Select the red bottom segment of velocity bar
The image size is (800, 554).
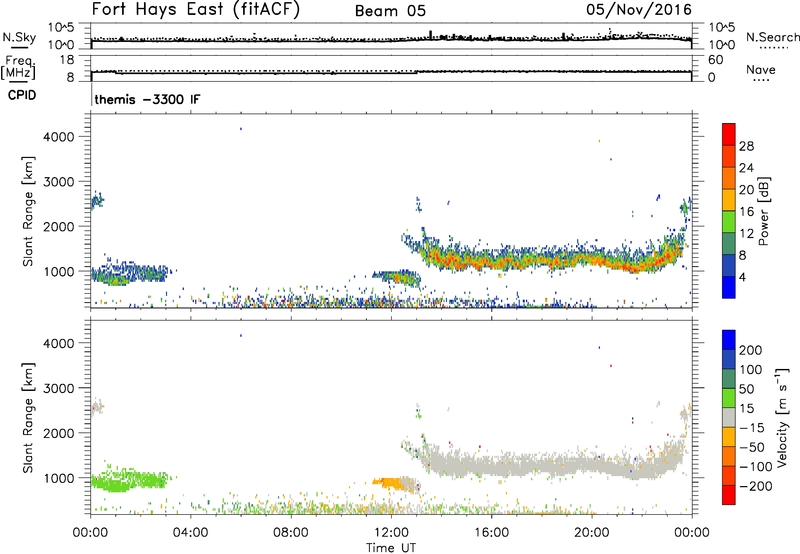(x=729, y=495)
